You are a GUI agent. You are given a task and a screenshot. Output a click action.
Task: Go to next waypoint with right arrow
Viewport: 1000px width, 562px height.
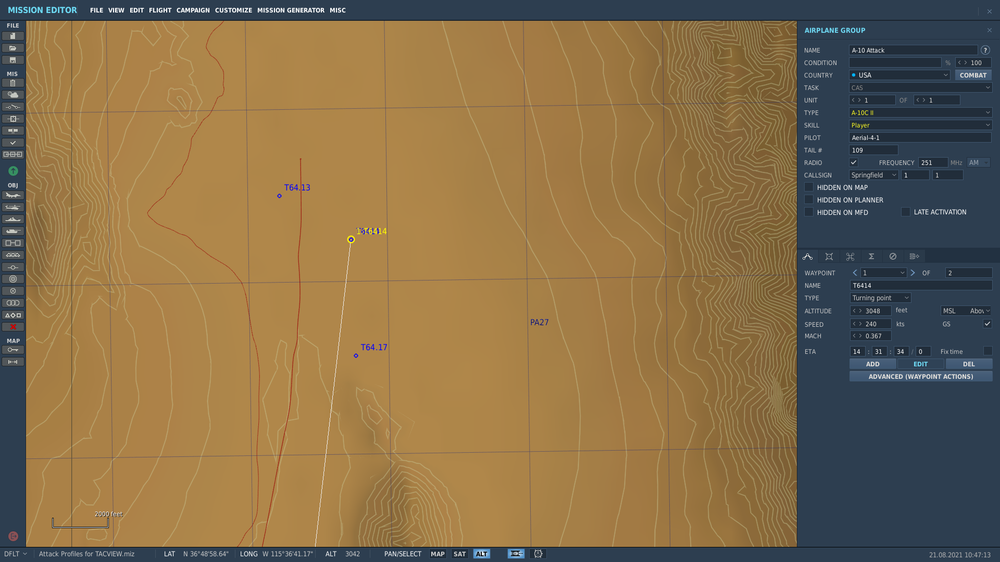[913, 273]
